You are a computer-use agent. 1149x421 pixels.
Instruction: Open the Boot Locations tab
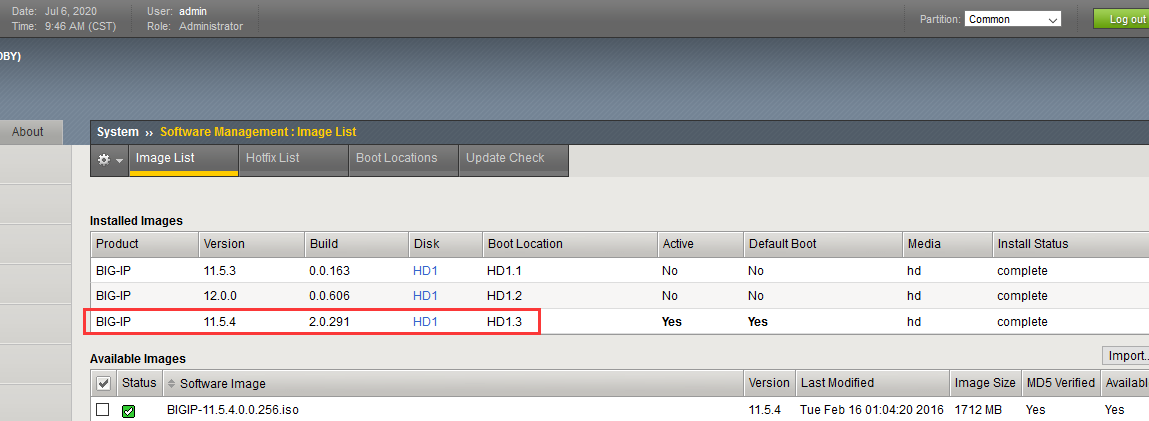point(396,158)
